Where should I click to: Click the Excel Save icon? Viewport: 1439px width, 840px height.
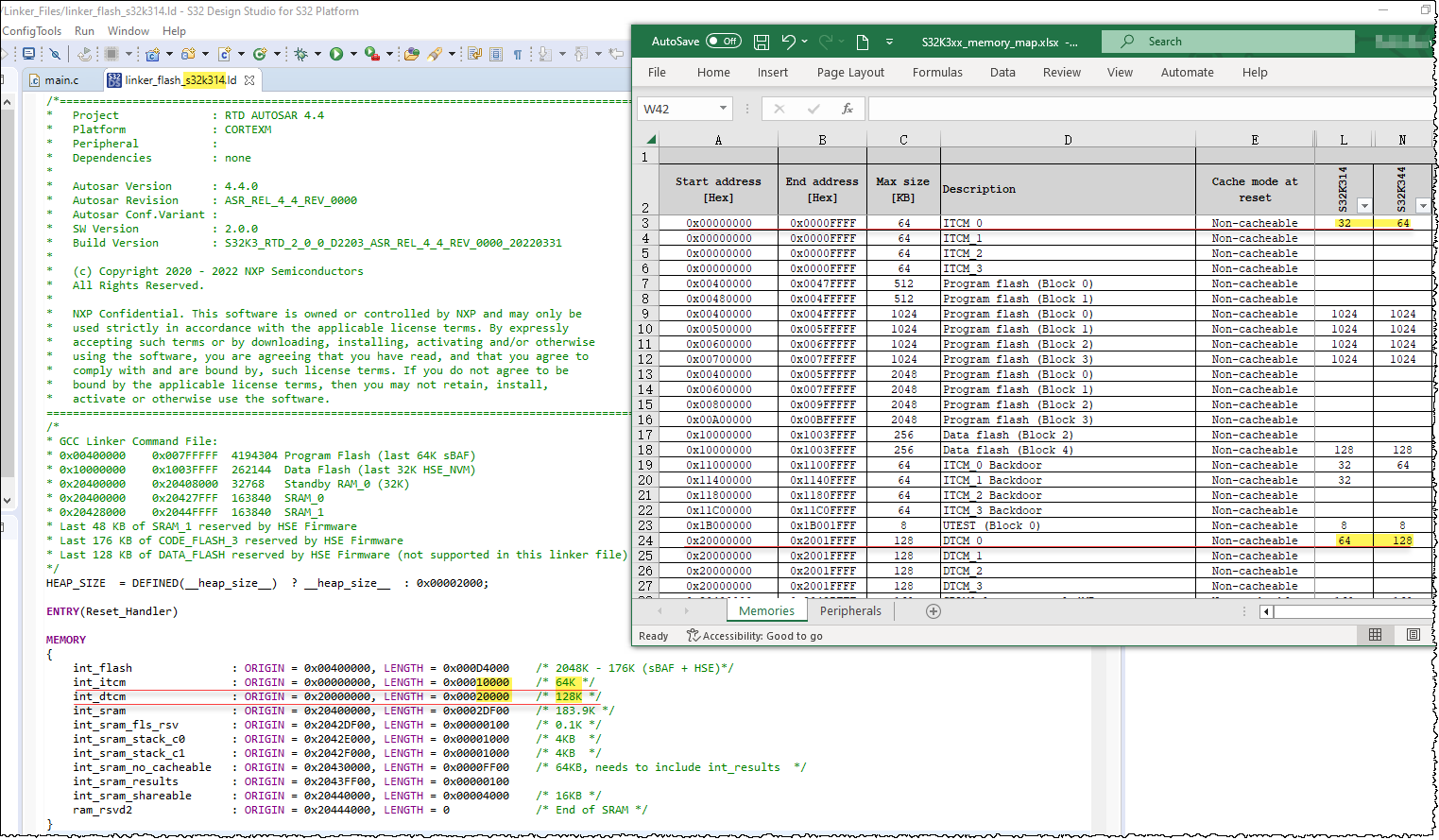point(762,42)
